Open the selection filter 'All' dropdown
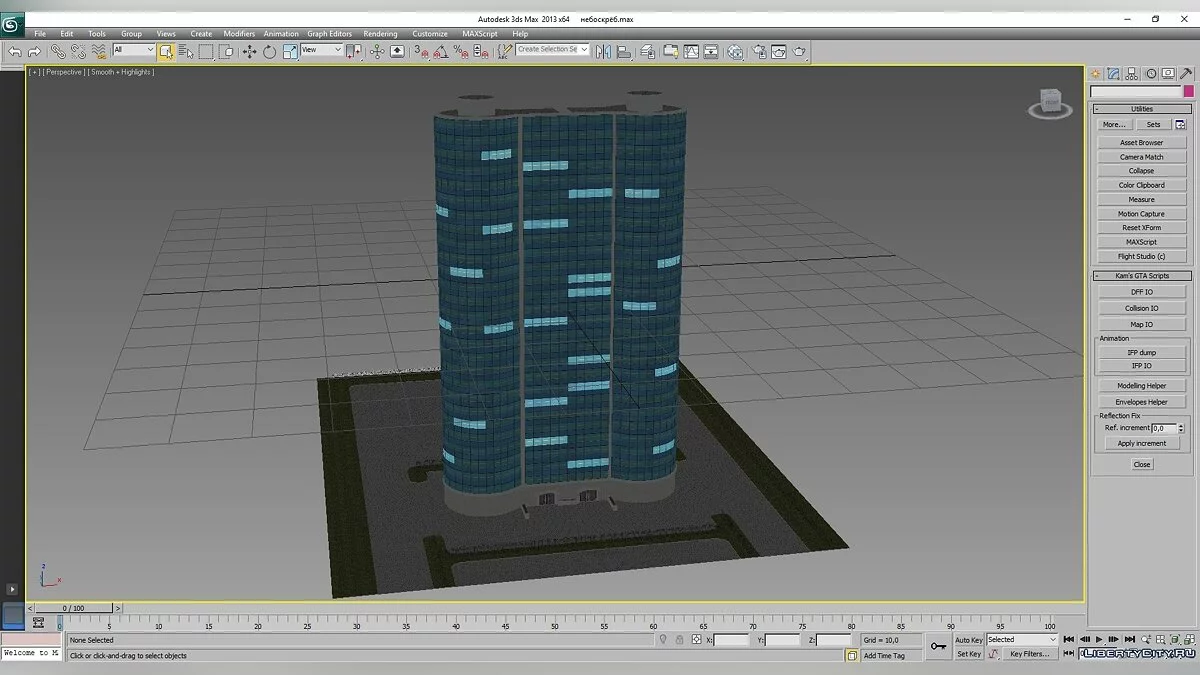The image size is (1200, 675). pos(133,50)
